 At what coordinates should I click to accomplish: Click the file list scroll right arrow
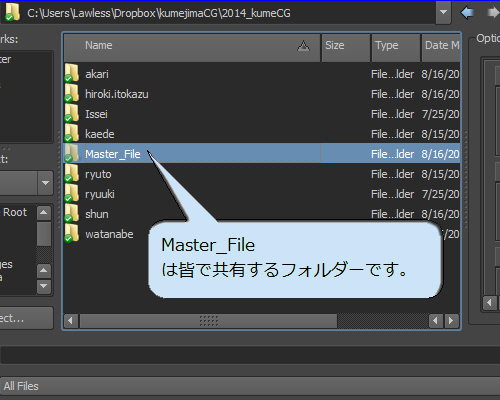point(451,321)
